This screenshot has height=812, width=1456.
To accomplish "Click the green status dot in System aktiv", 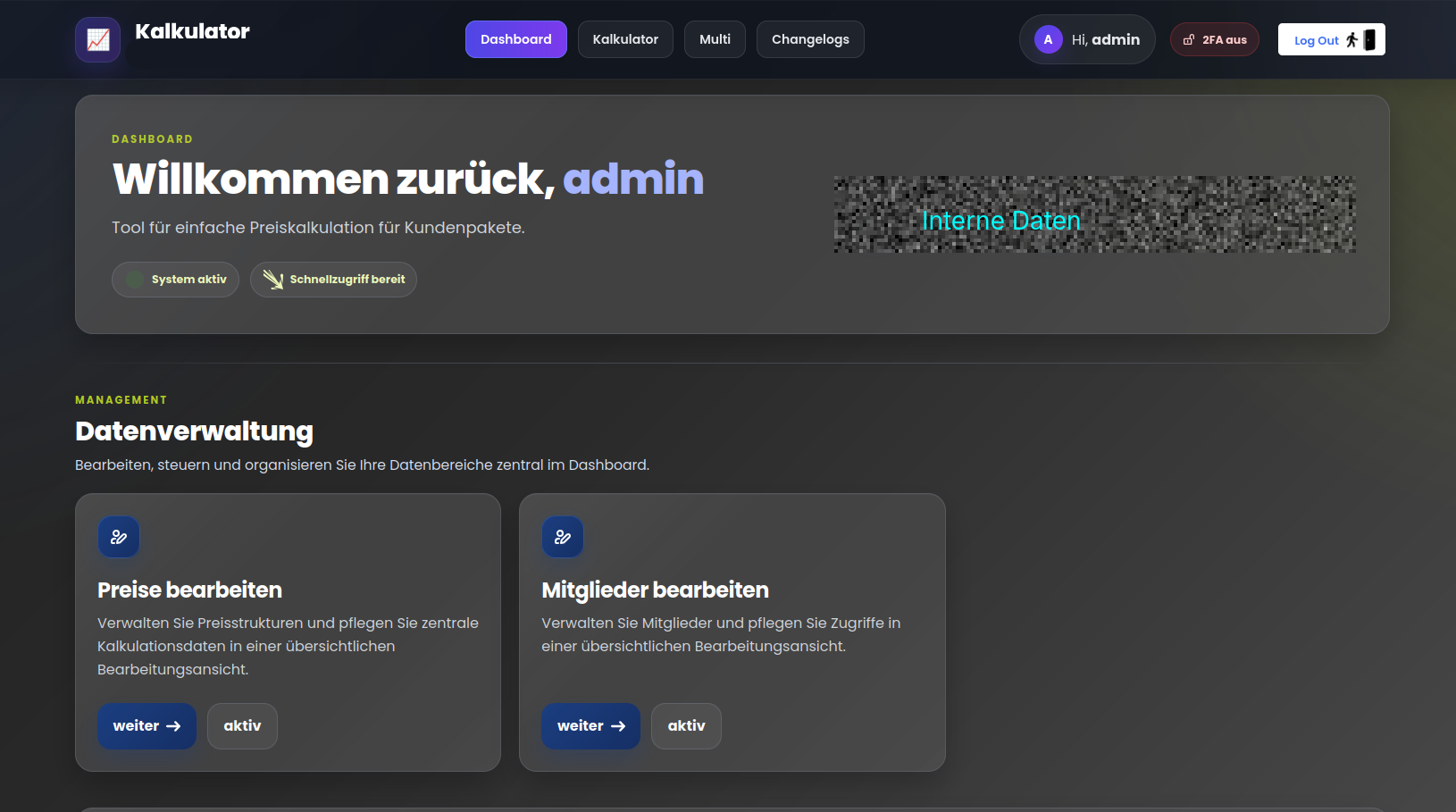I will pos(135,280).
